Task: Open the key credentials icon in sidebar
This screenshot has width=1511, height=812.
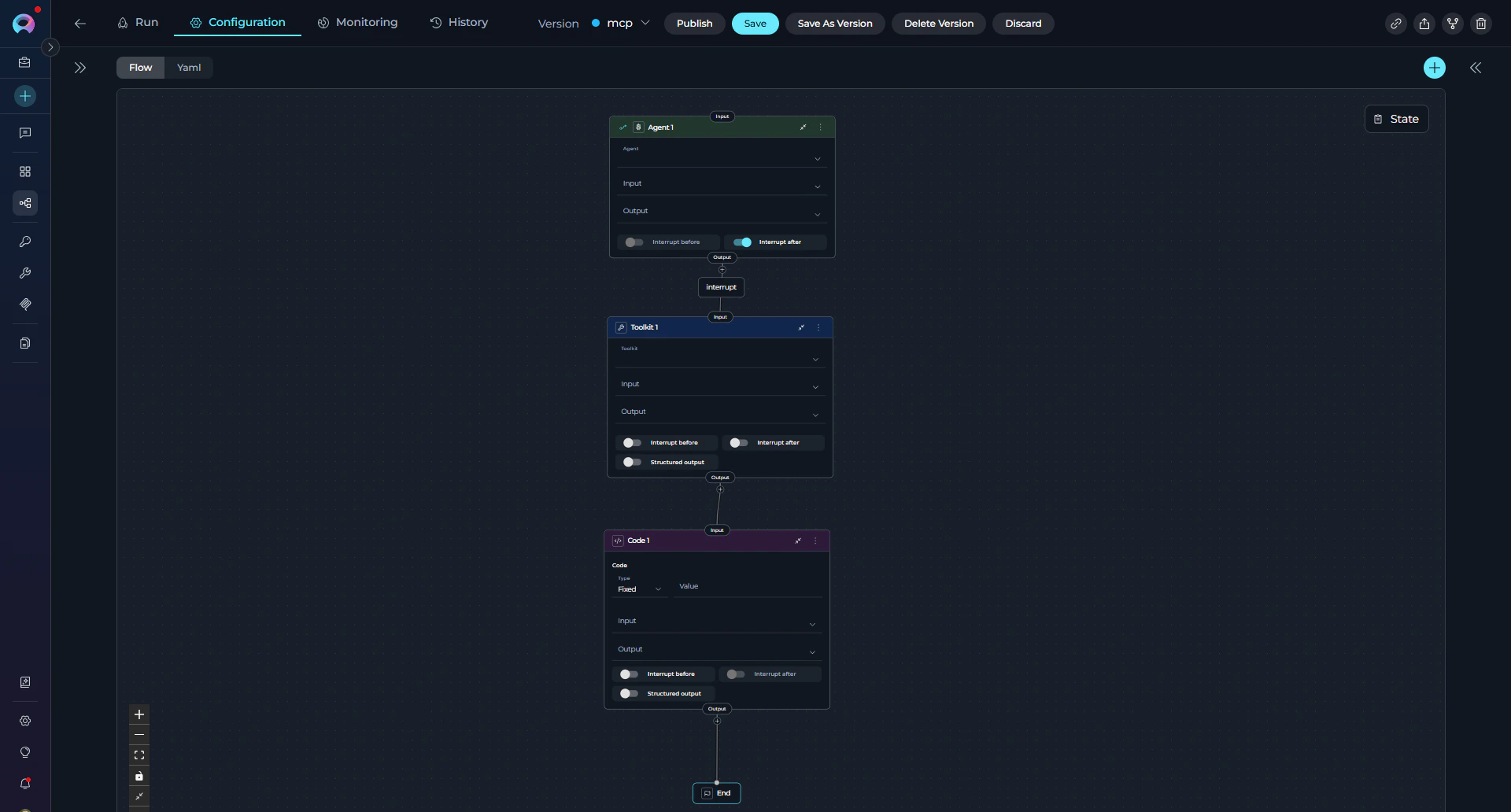Action: point(25,242)
